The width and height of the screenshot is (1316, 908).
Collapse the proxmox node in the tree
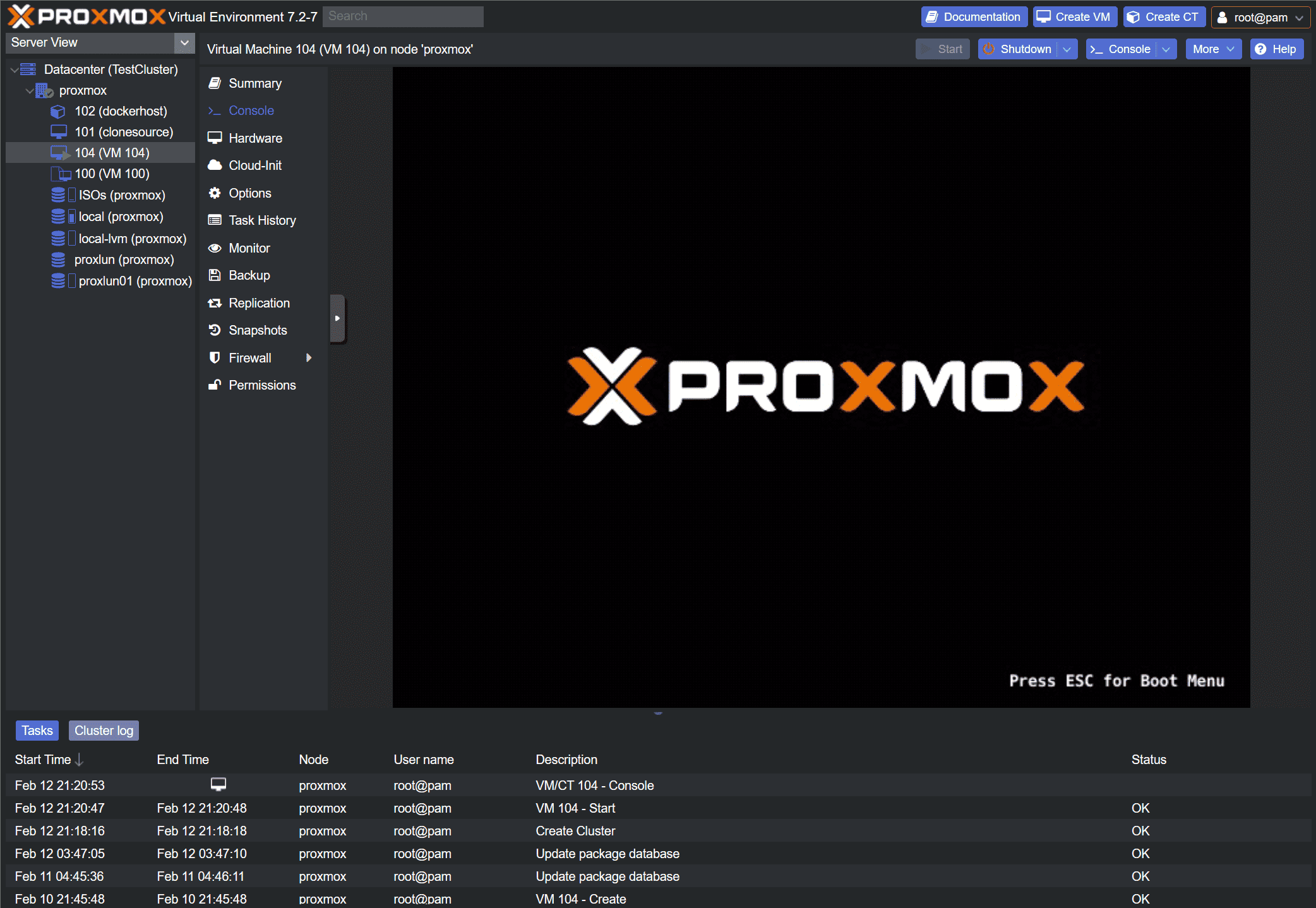click(x=29, y=90)
